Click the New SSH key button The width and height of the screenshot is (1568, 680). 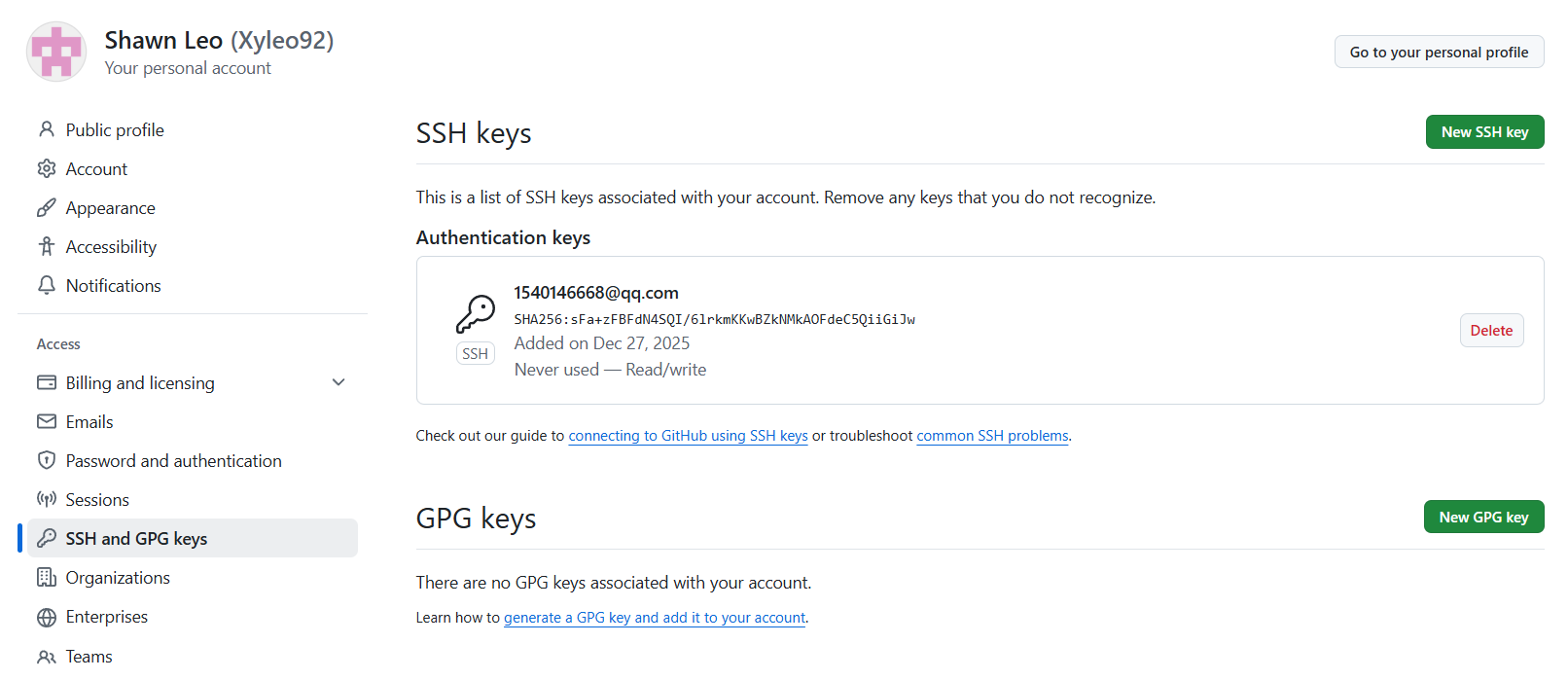(x=1484, y=132)
